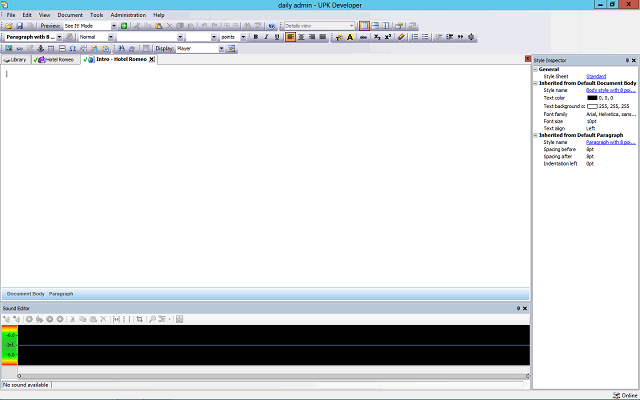Switch to the Hotel Romeo tab
Screen dimensions: 640x400
pos(56,60)
